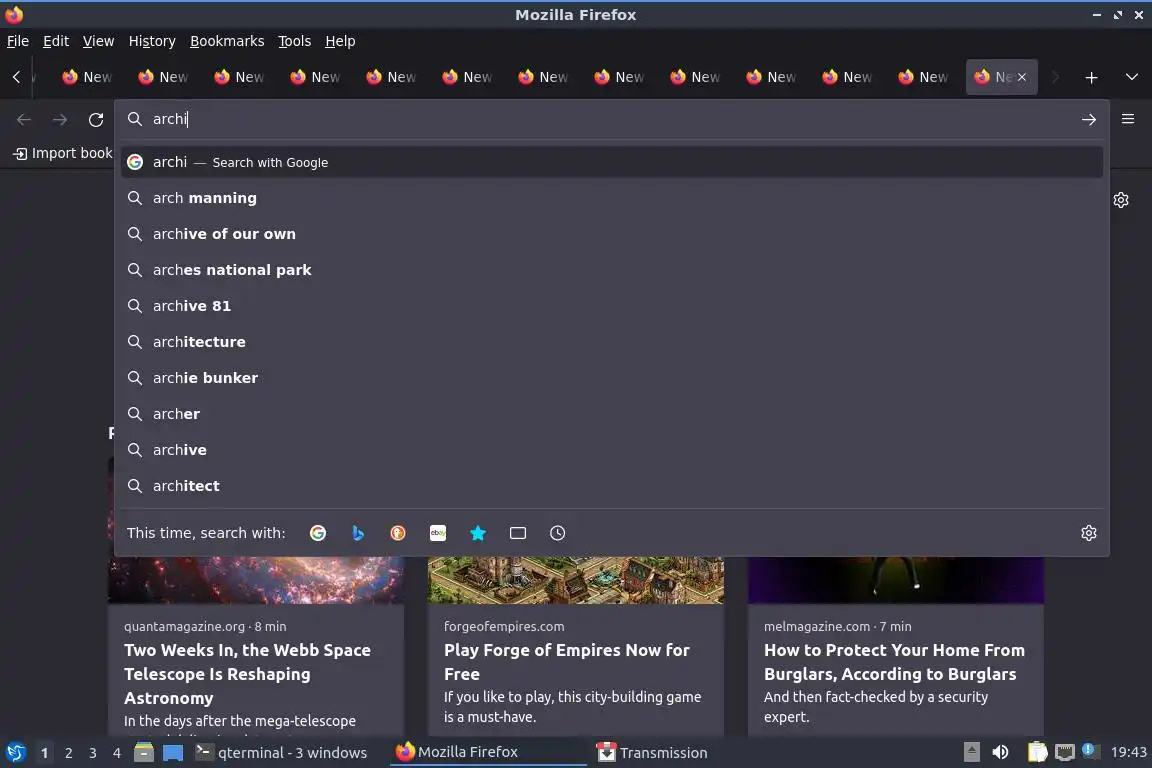Open the File menu
Screen dimensions: 1152x768
tap(18, 41)
